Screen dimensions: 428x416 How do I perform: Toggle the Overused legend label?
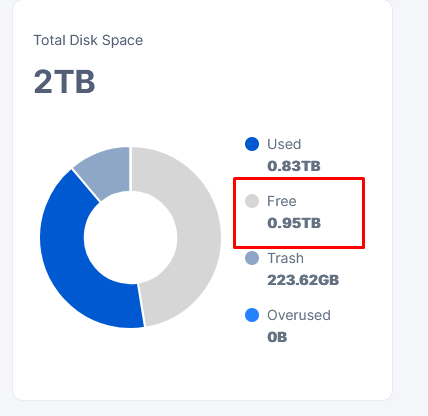pyautogui.click(x=299, y=315)
